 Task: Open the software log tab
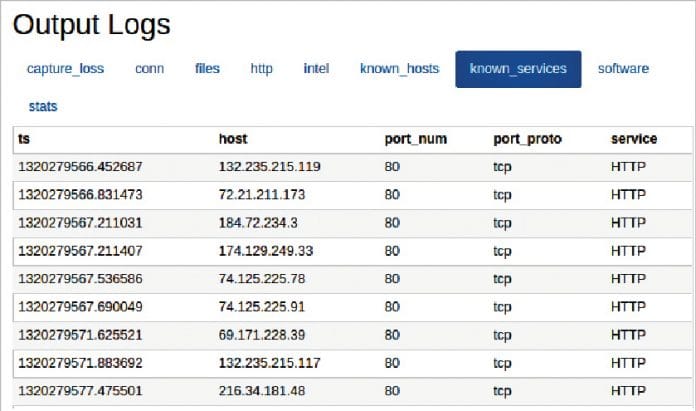coord(623,69)
